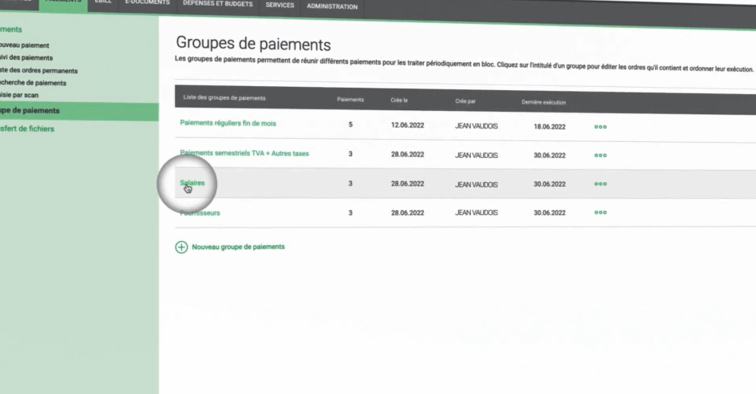756x394 pixels.
Task: Switch to the Services tab
Action: [x=280, y=5]
